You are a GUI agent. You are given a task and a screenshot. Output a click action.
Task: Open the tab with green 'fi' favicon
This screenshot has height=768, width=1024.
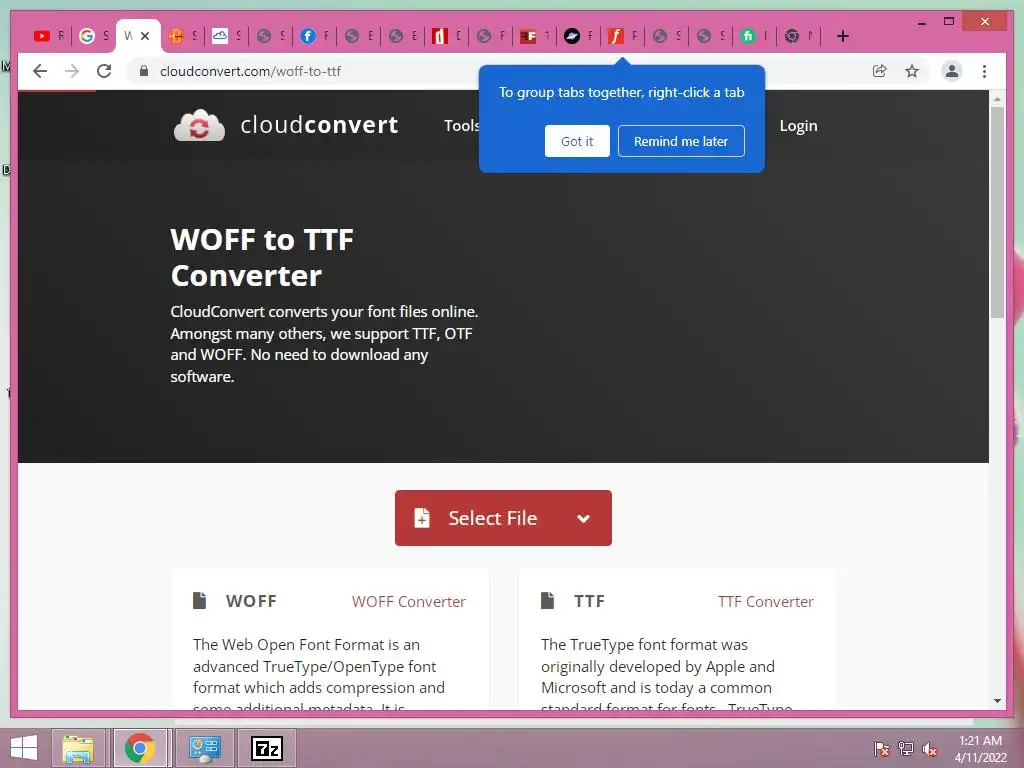754,36
